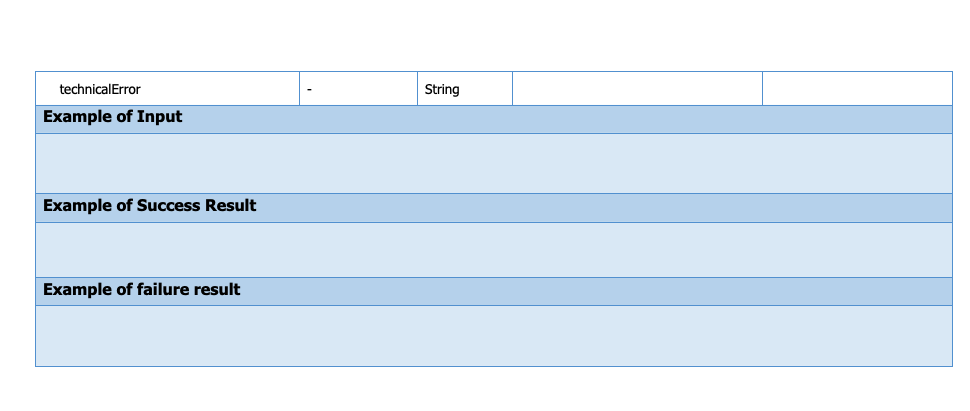Click the blank page area below the table

click(485, 390)
